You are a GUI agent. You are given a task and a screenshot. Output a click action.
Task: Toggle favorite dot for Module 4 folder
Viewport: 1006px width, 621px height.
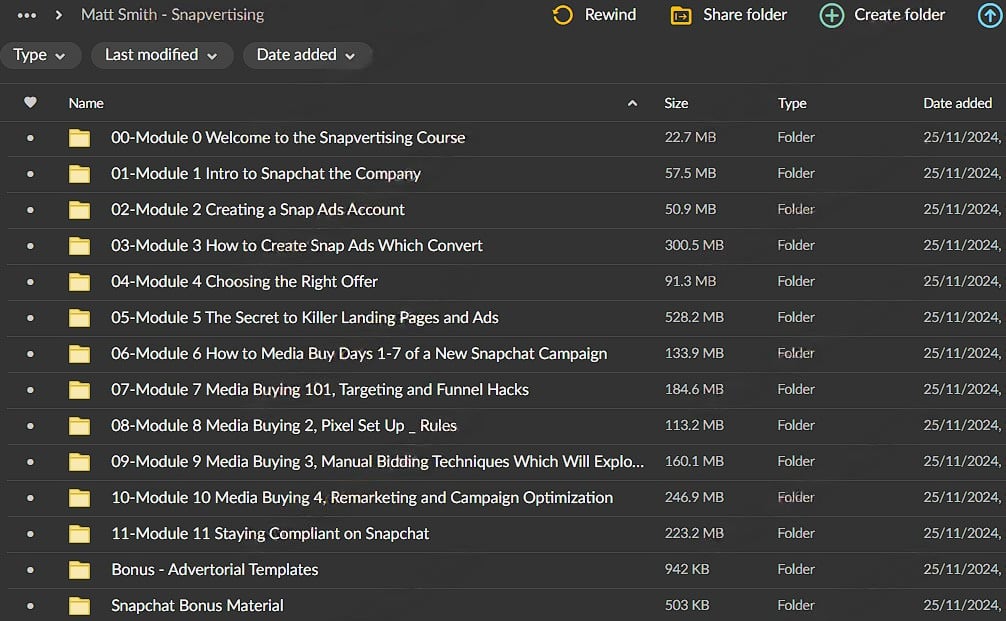coord(30,282)
